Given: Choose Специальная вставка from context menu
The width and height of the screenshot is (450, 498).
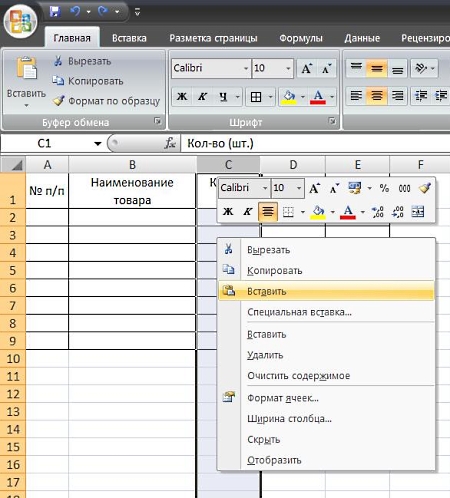Looking at the screenshot, I should coord(299,312).
